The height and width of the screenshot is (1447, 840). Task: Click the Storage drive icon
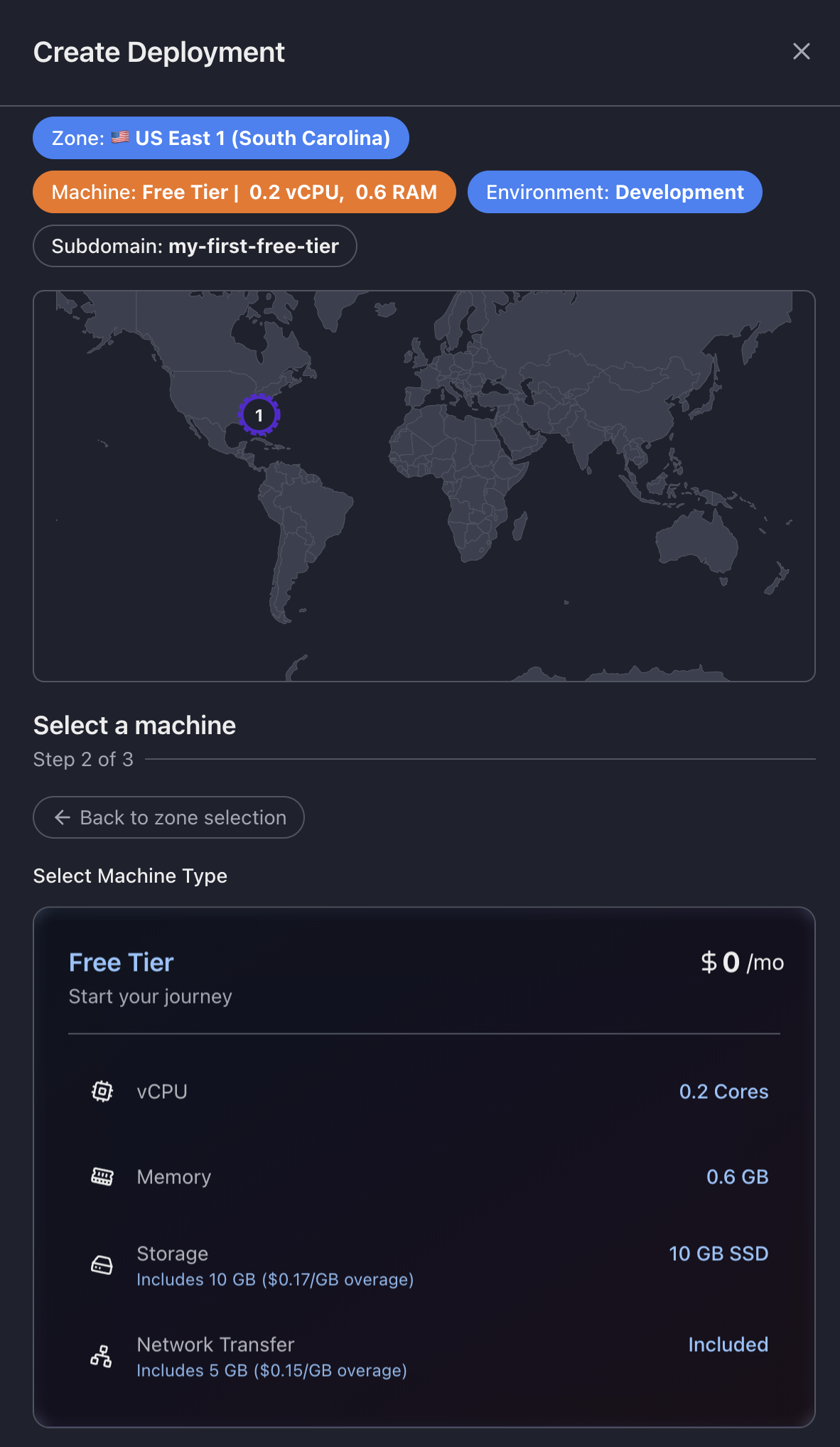(102, 1265)
